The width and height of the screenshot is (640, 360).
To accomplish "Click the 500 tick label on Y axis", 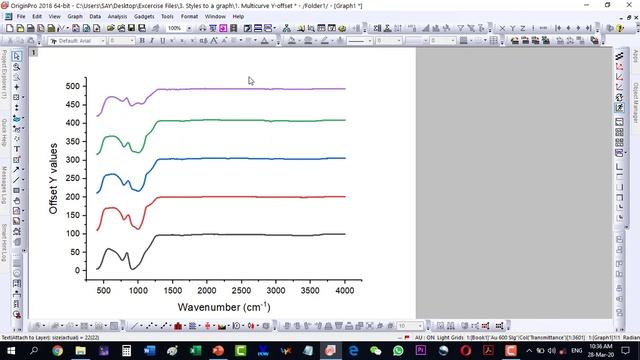I will click(73, 86).
